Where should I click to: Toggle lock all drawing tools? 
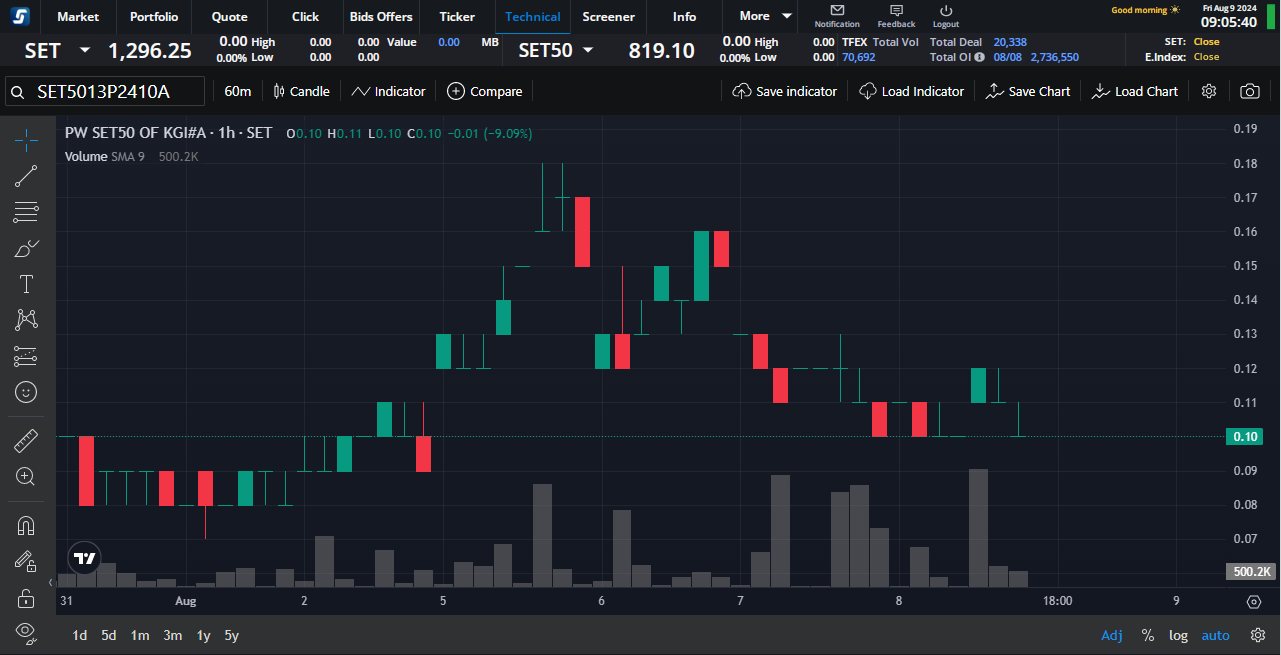click(26, 598)
